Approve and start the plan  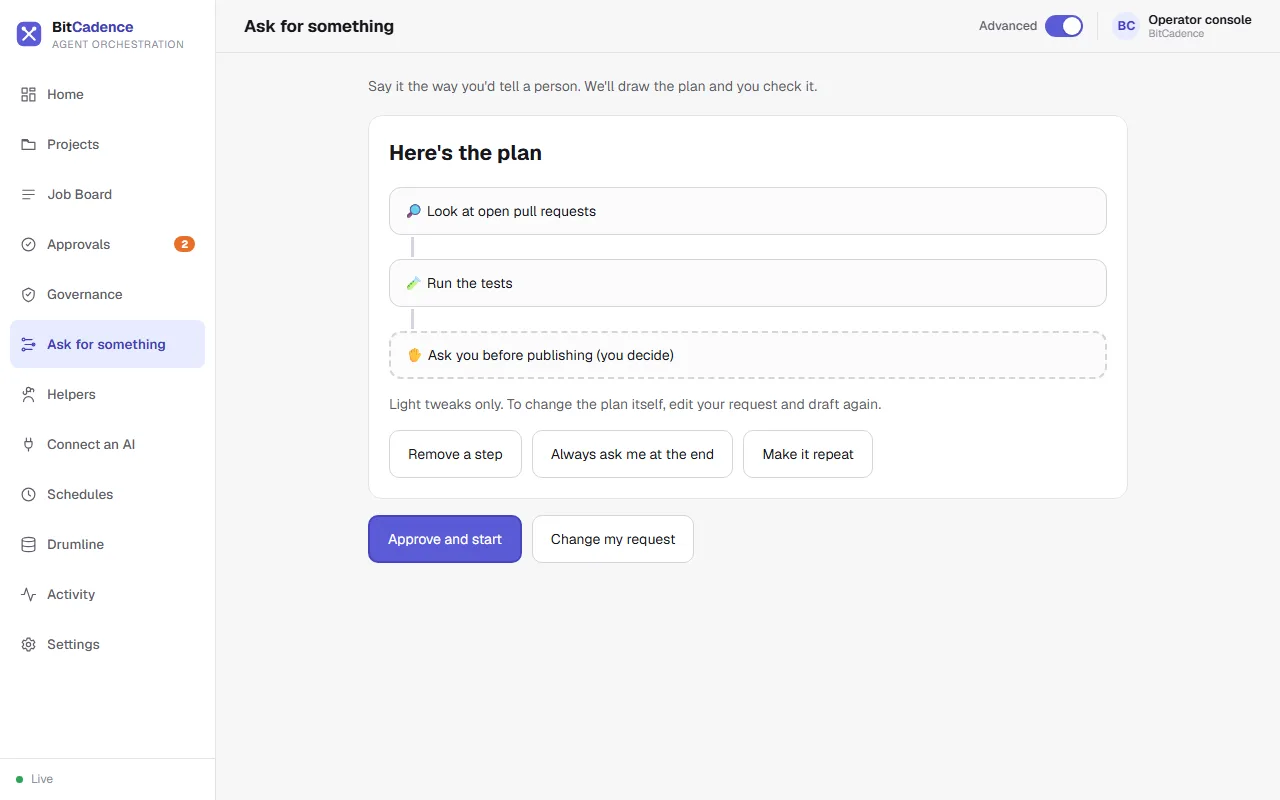(x=445, y=539)
